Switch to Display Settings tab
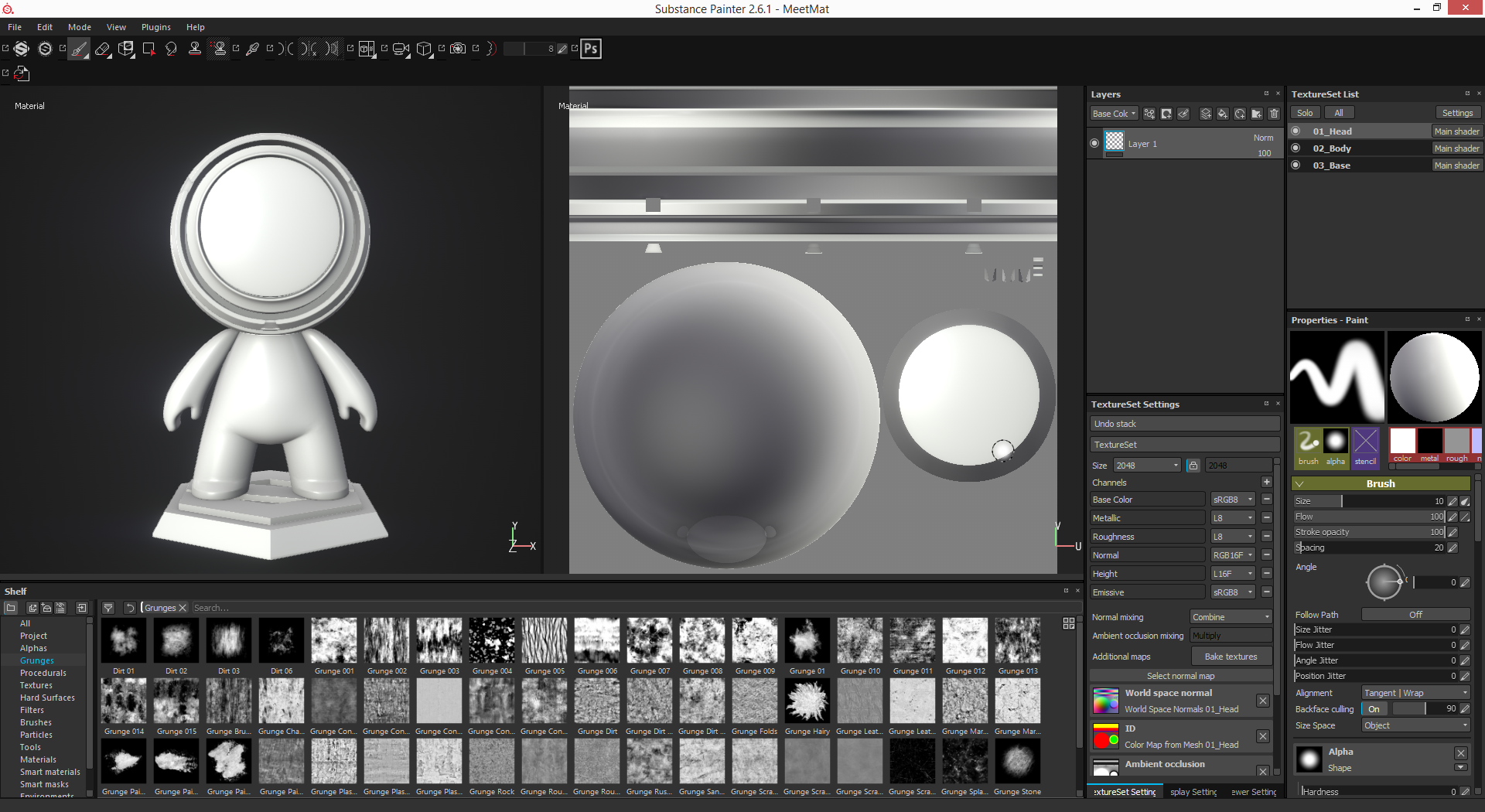The image size is (1485, 812). pyautogui.click(x=1193, y=792)
